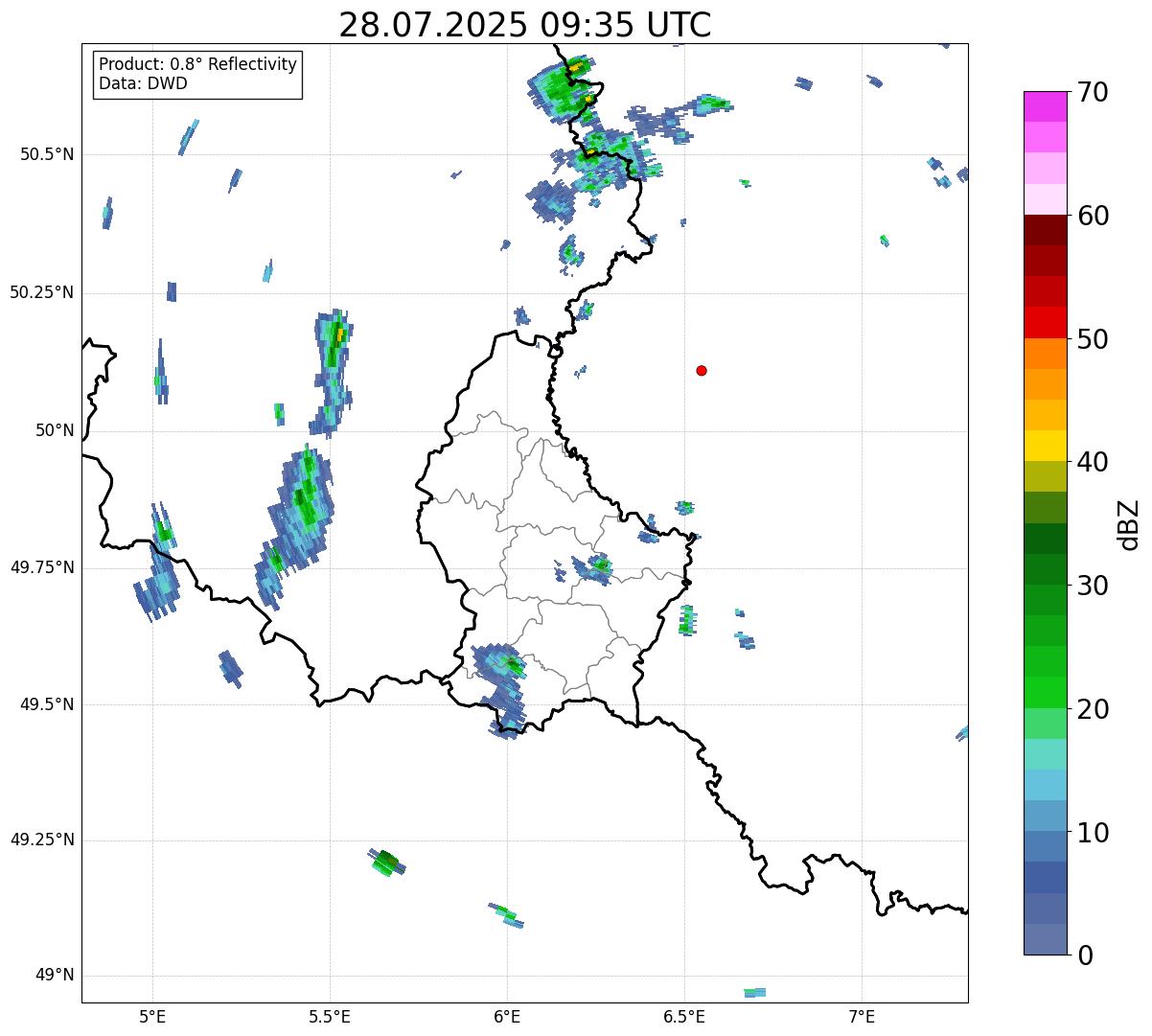Click the red station marker dot
Screen dimensions: 1152x1036
coord(702,370)
